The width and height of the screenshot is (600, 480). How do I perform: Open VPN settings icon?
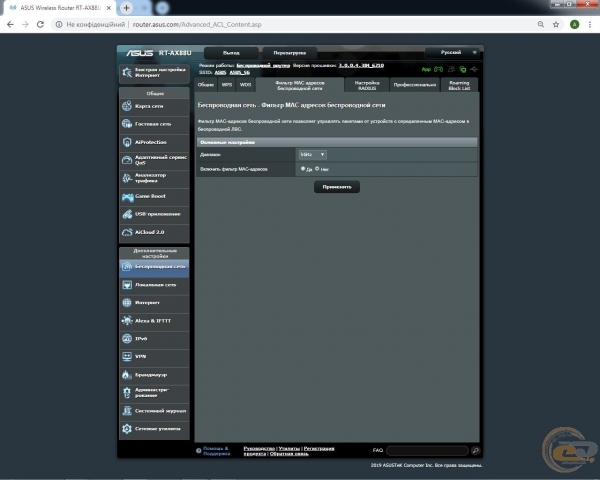click(x=127, y=356)
